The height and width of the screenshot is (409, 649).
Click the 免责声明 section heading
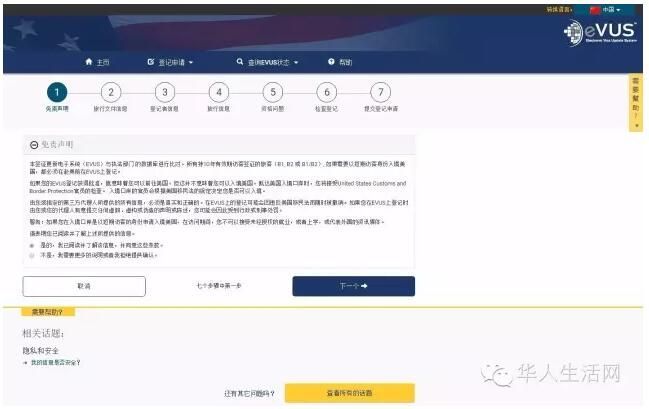(57, 144)
